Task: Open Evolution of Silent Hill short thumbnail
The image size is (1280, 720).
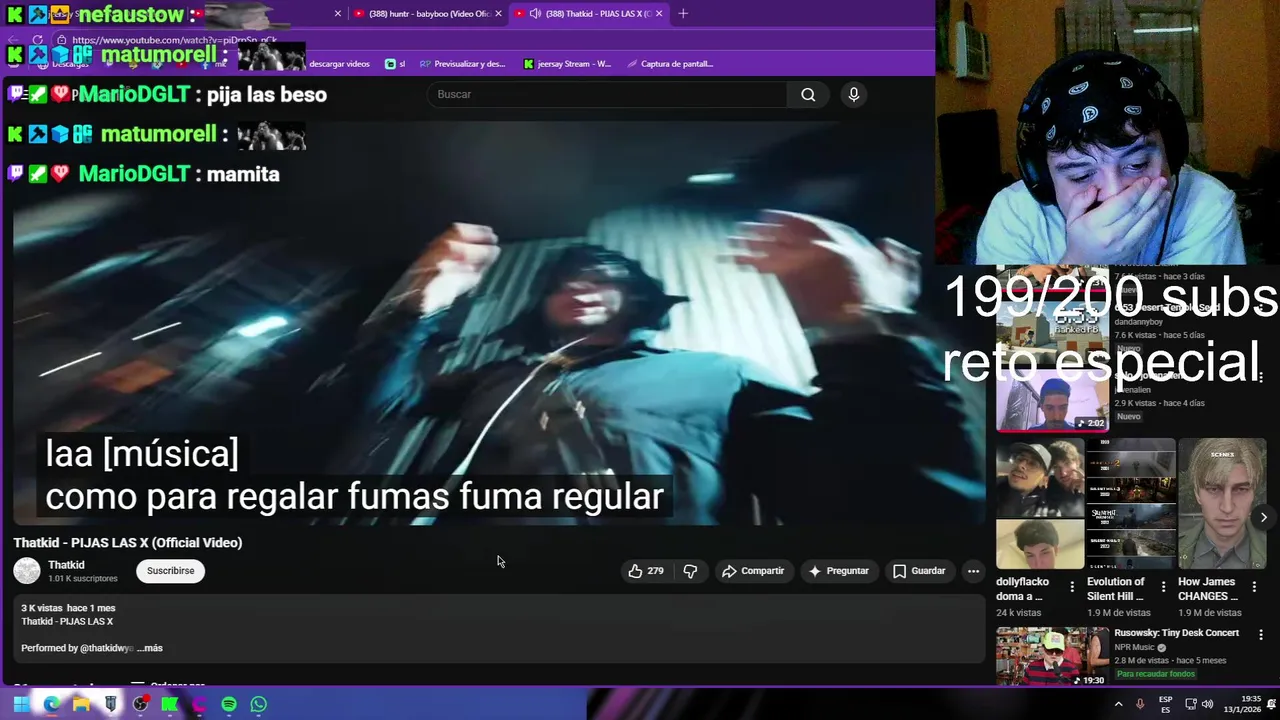Action: pyautogui.click(x=1131, y=504)
